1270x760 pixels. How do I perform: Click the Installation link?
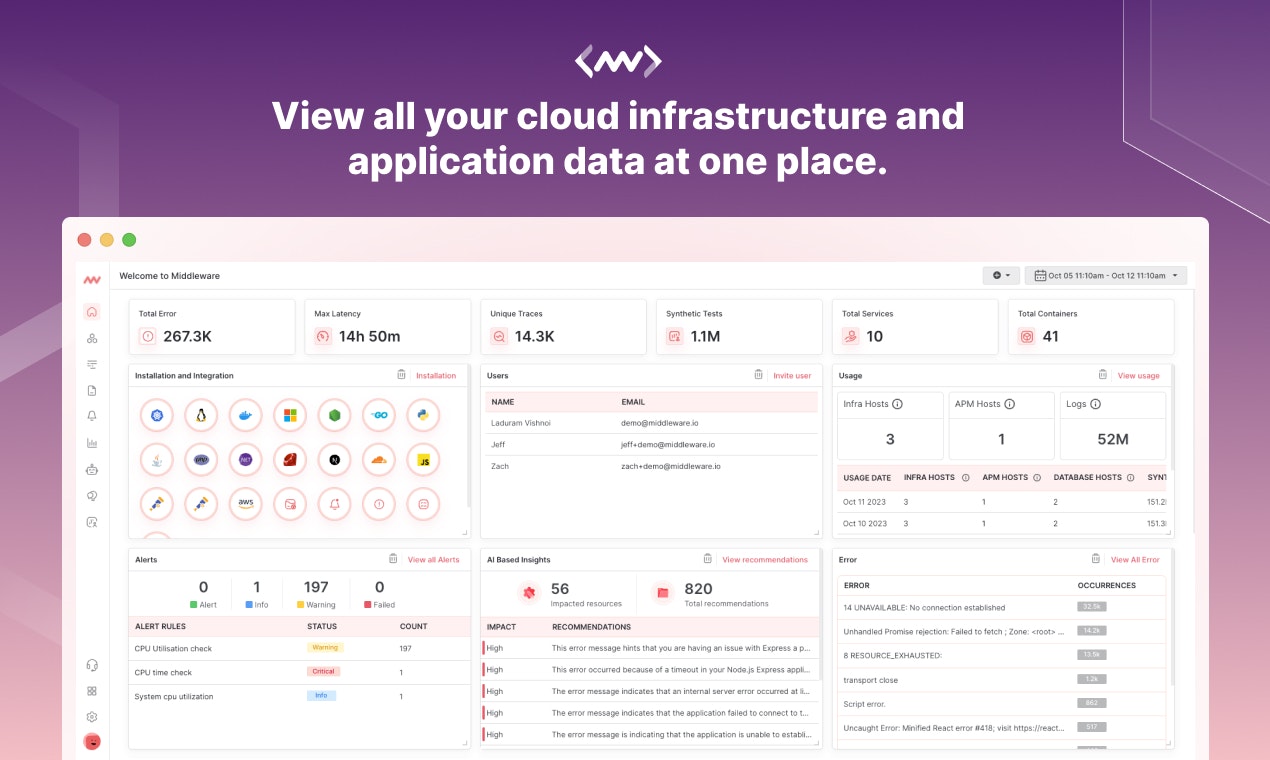436,376
